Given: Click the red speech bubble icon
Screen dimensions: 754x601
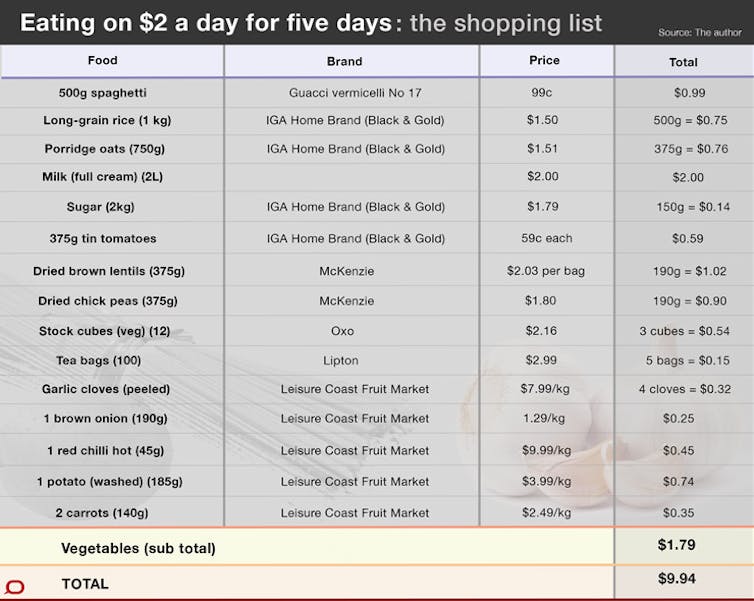Looking at the screenshot, I should tap(14, 587).
